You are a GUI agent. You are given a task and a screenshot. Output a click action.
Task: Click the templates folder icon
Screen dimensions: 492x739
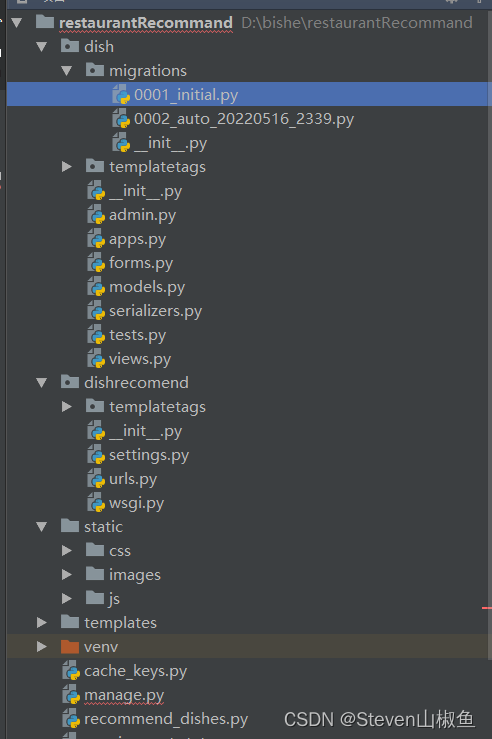click(x=70, y=622)
